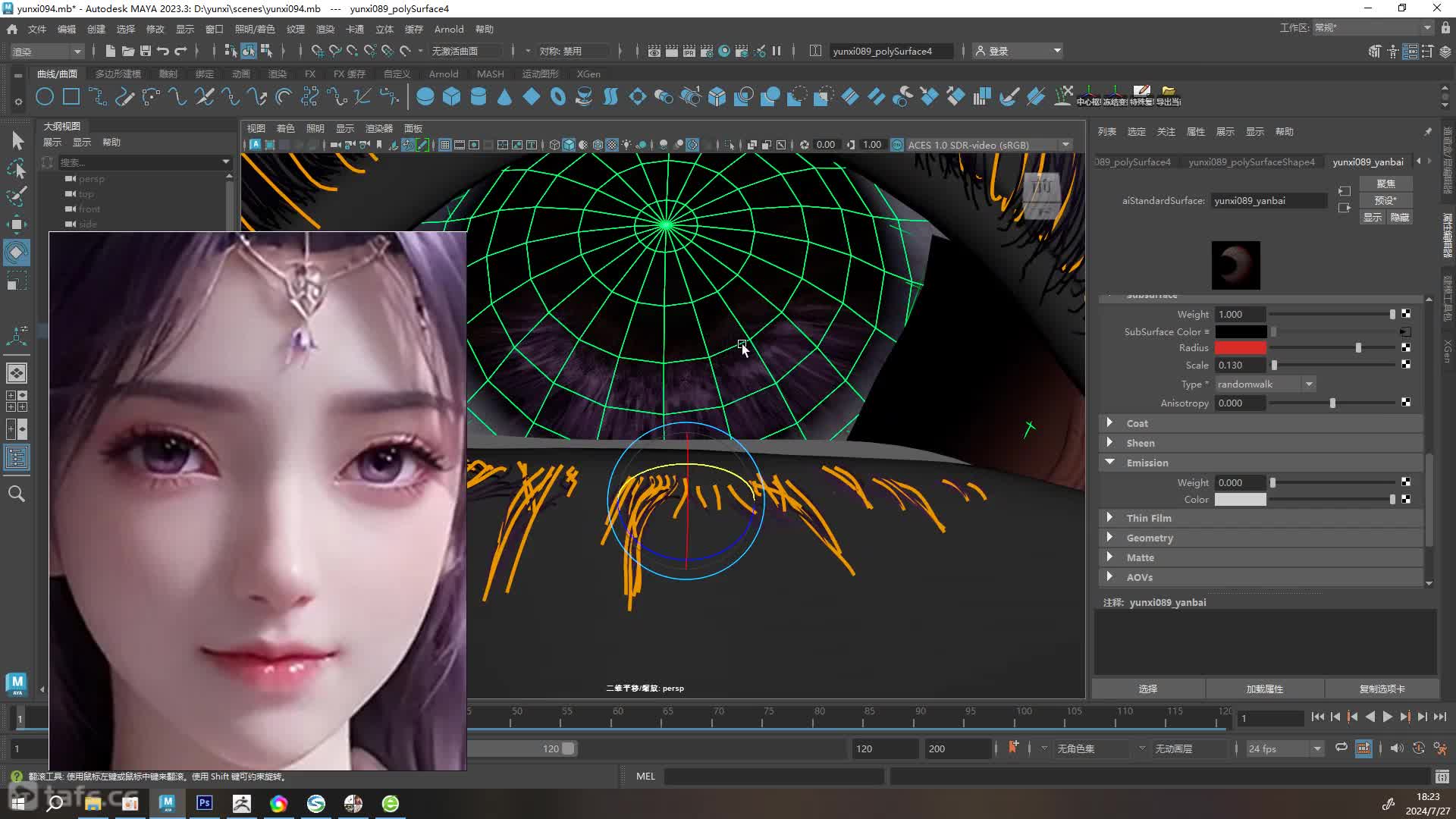This screenshot has width=1456, height=819.
Task: Toggle the viewport grid display
Action: click(445, 145)
